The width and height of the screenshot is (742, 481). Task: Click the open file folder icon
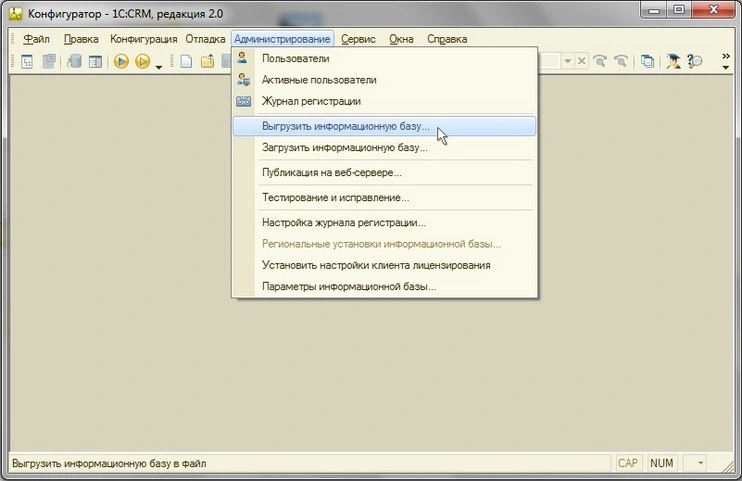208,62
